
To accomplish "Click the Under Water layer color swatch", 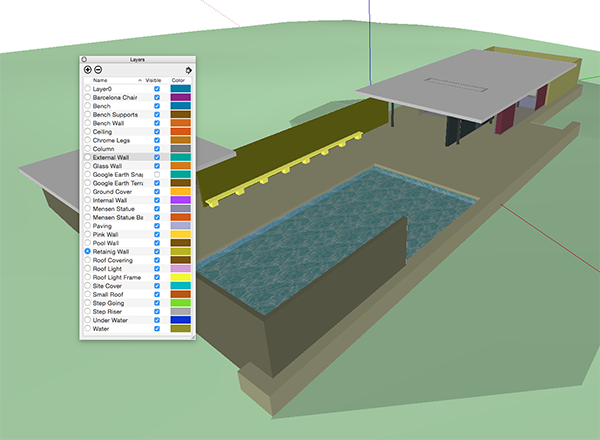I will (180, 320).
